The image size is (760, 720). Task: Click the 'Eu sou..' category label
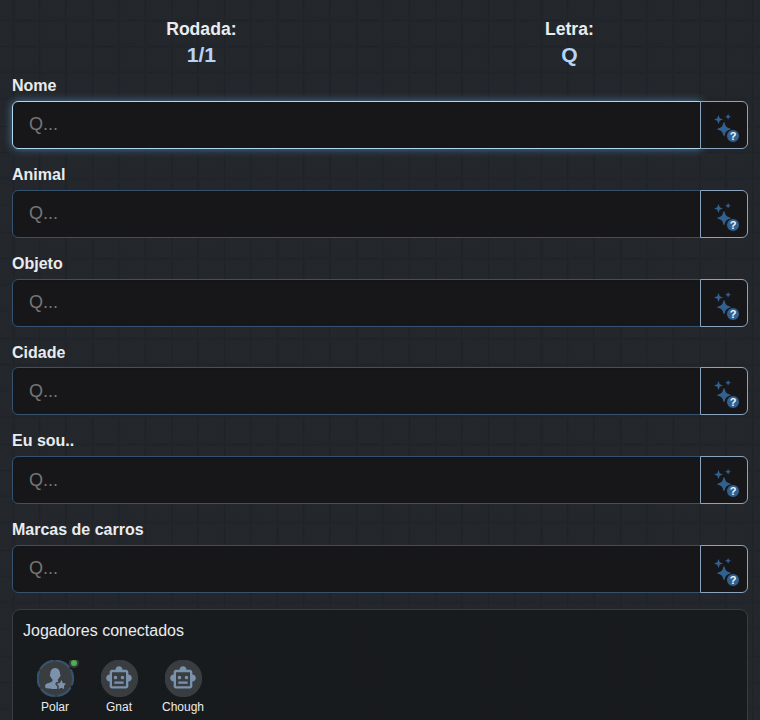[43, 441]
